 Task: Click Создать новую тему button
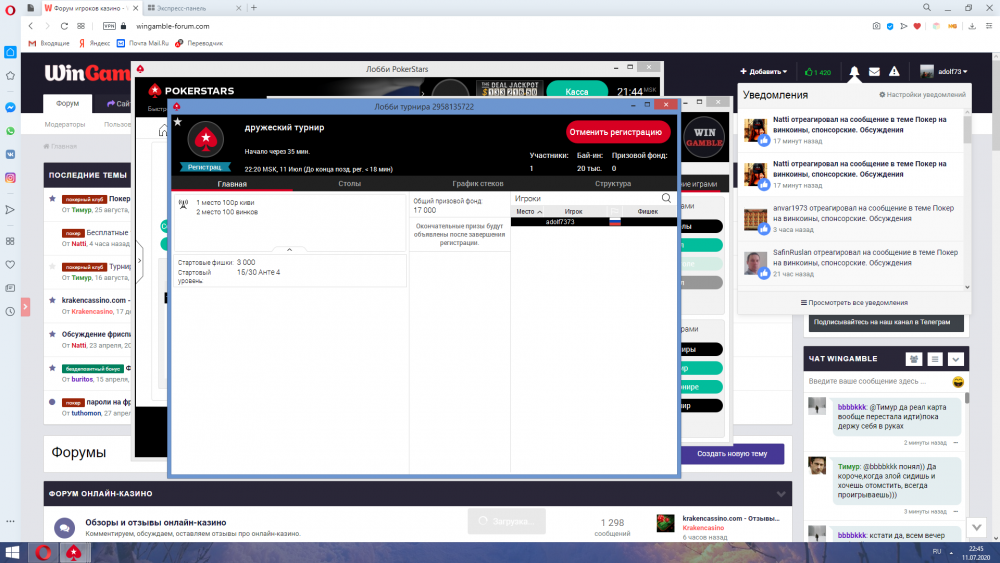[732, 454]
